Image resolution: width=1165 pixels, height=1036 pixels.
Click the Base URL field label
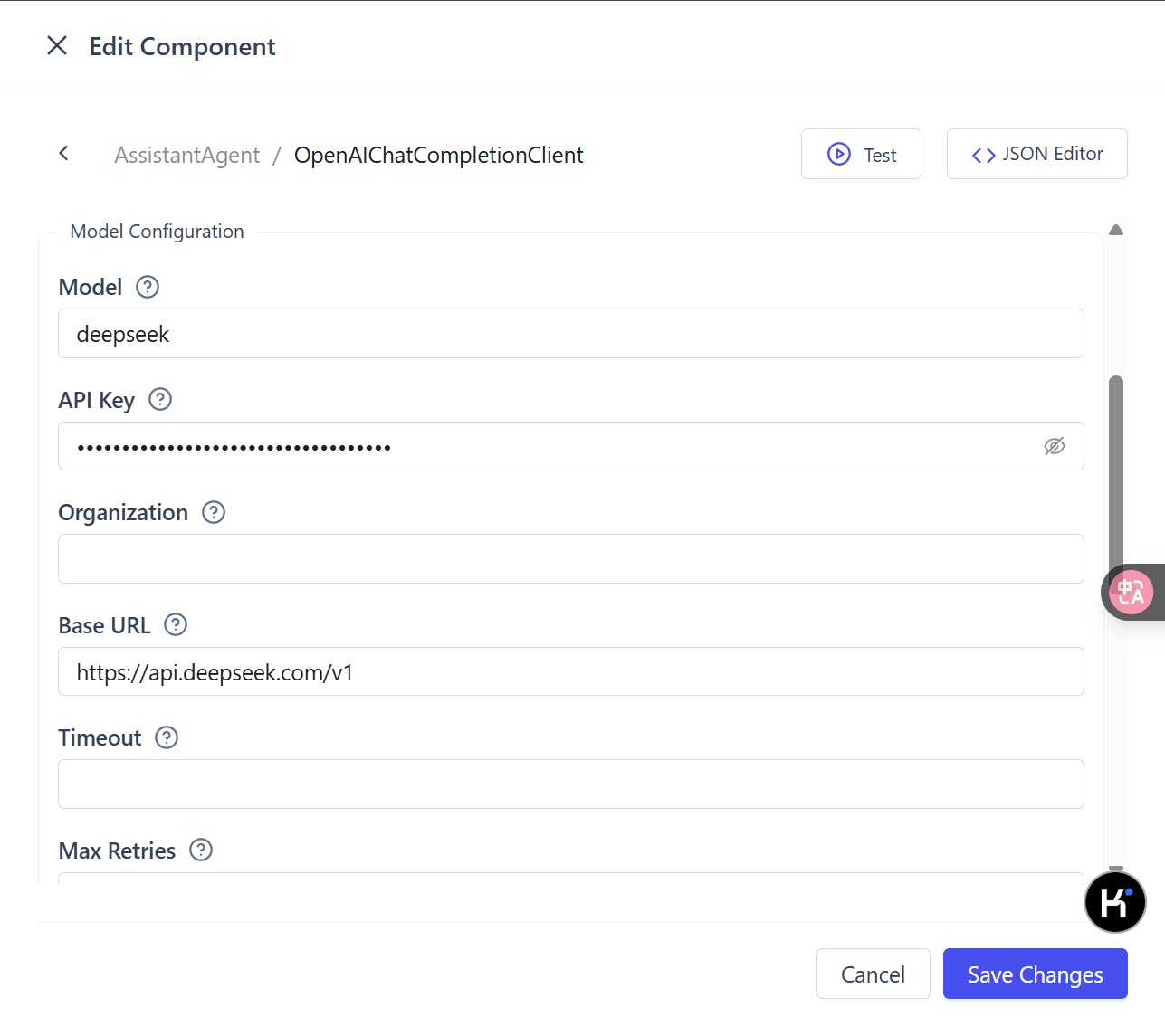(x=104, y=625)
